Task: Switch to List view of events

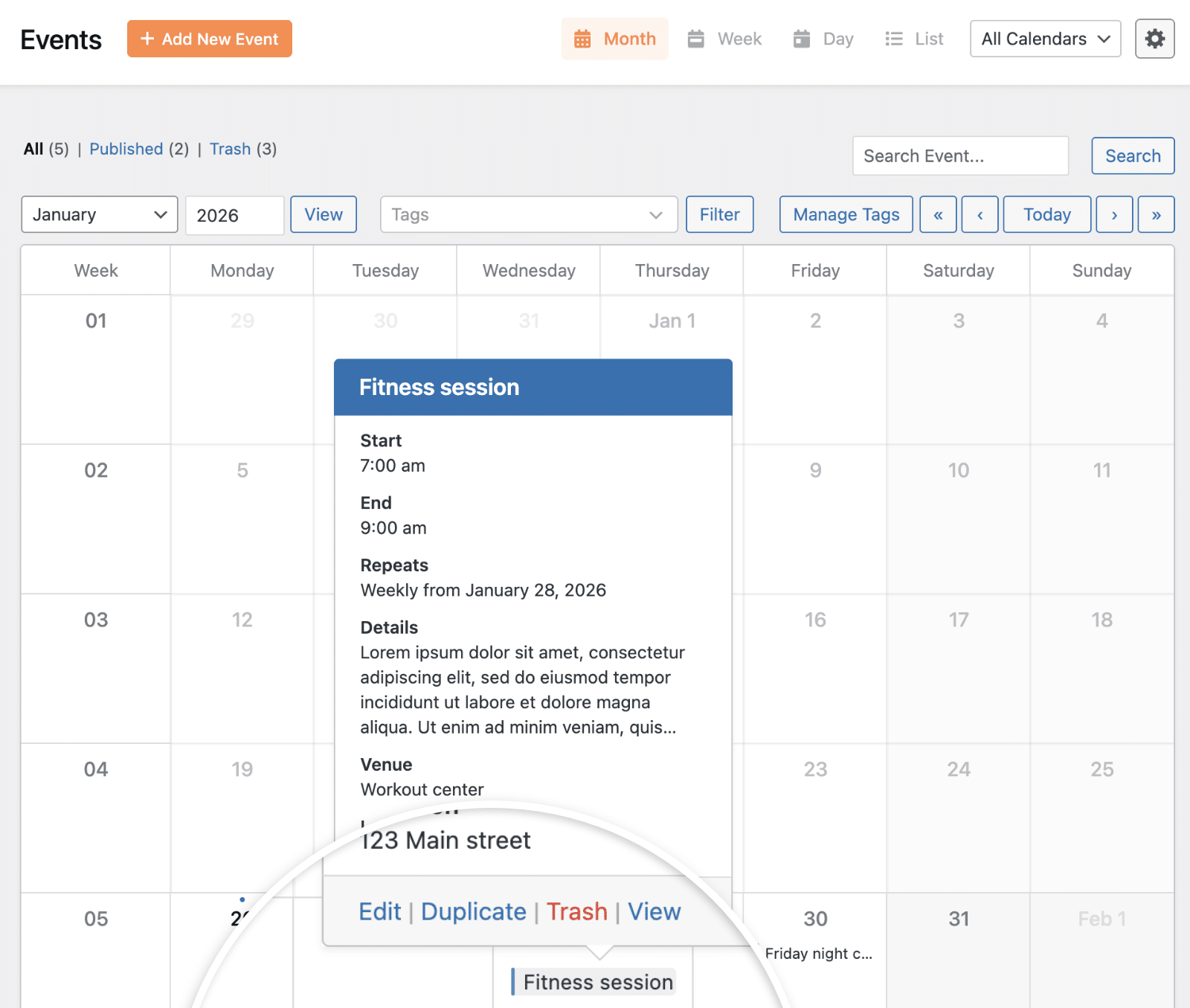Action: pyautogui.click(x=914, y=39)
